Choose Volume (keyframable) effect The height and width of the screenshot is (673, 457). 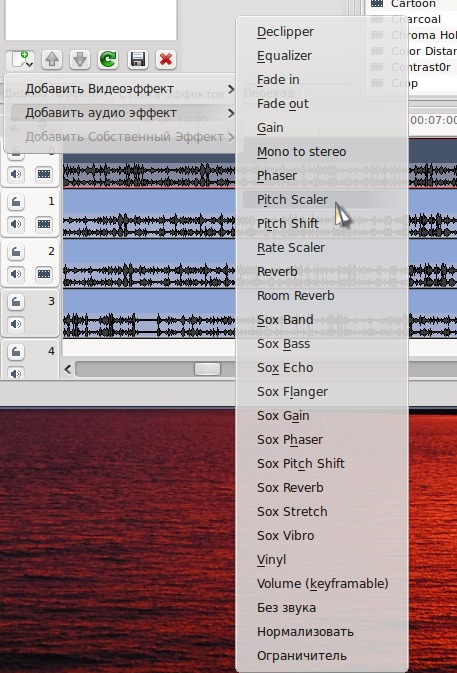322,585
